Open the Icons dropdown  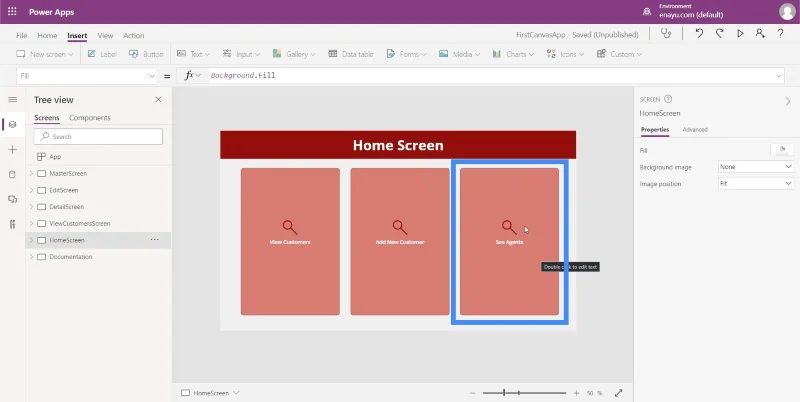point(565,54)
